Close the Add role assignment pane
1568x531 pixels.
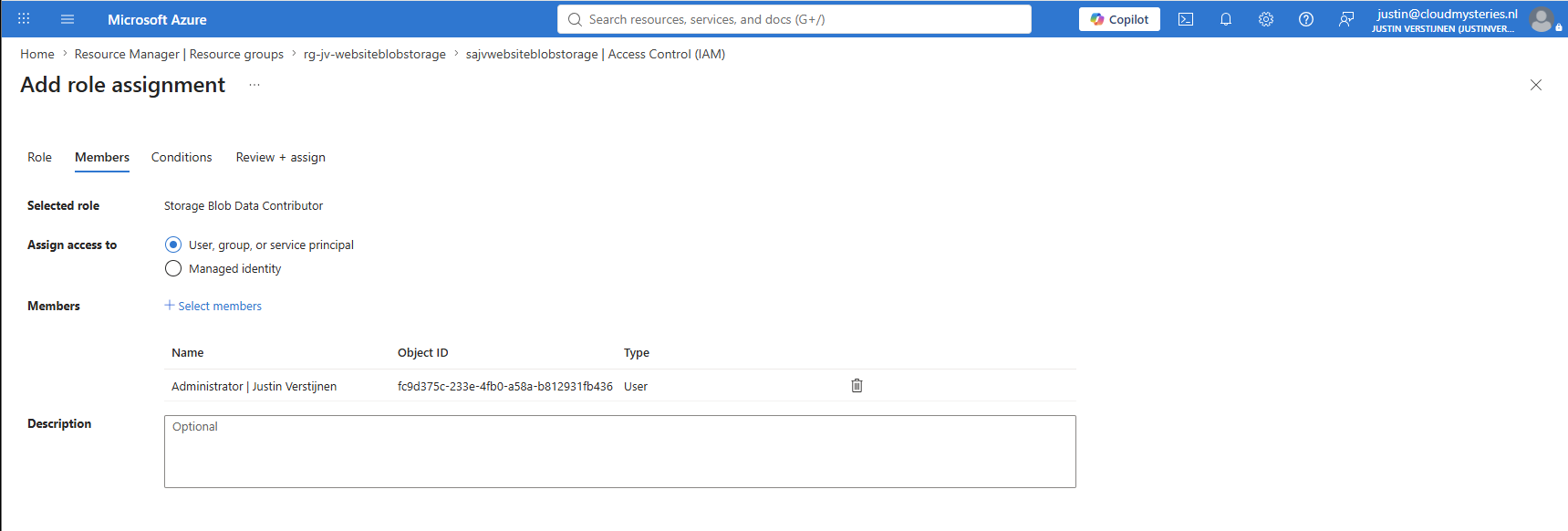[1536, 85]
